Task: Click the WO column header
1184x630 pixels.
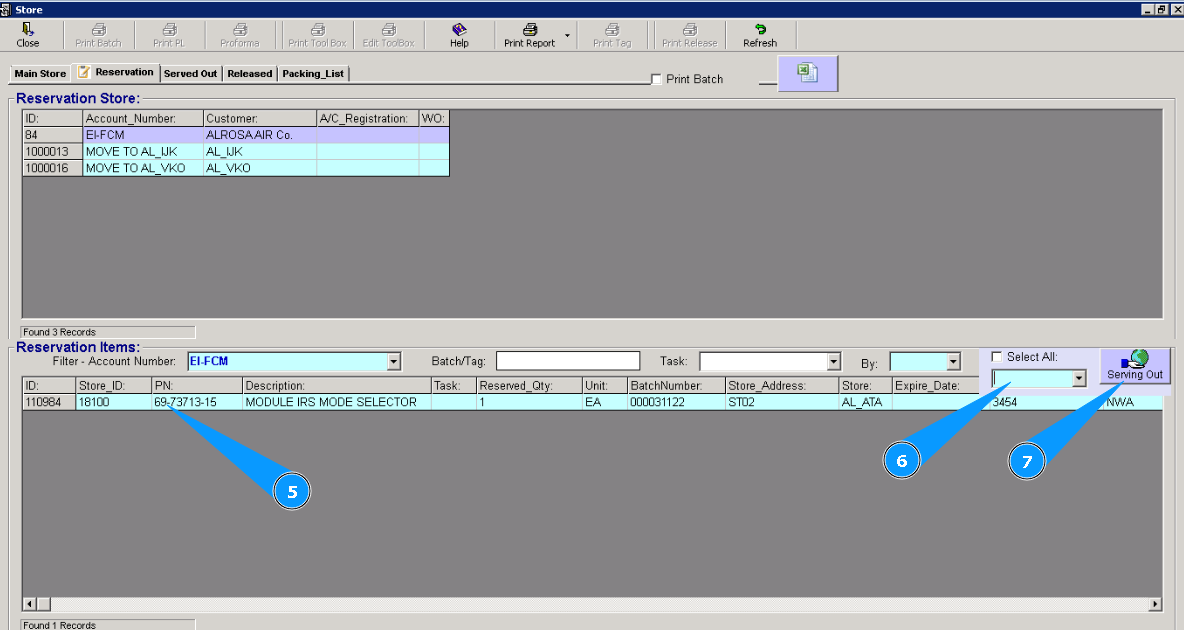Action: (434, 119)
